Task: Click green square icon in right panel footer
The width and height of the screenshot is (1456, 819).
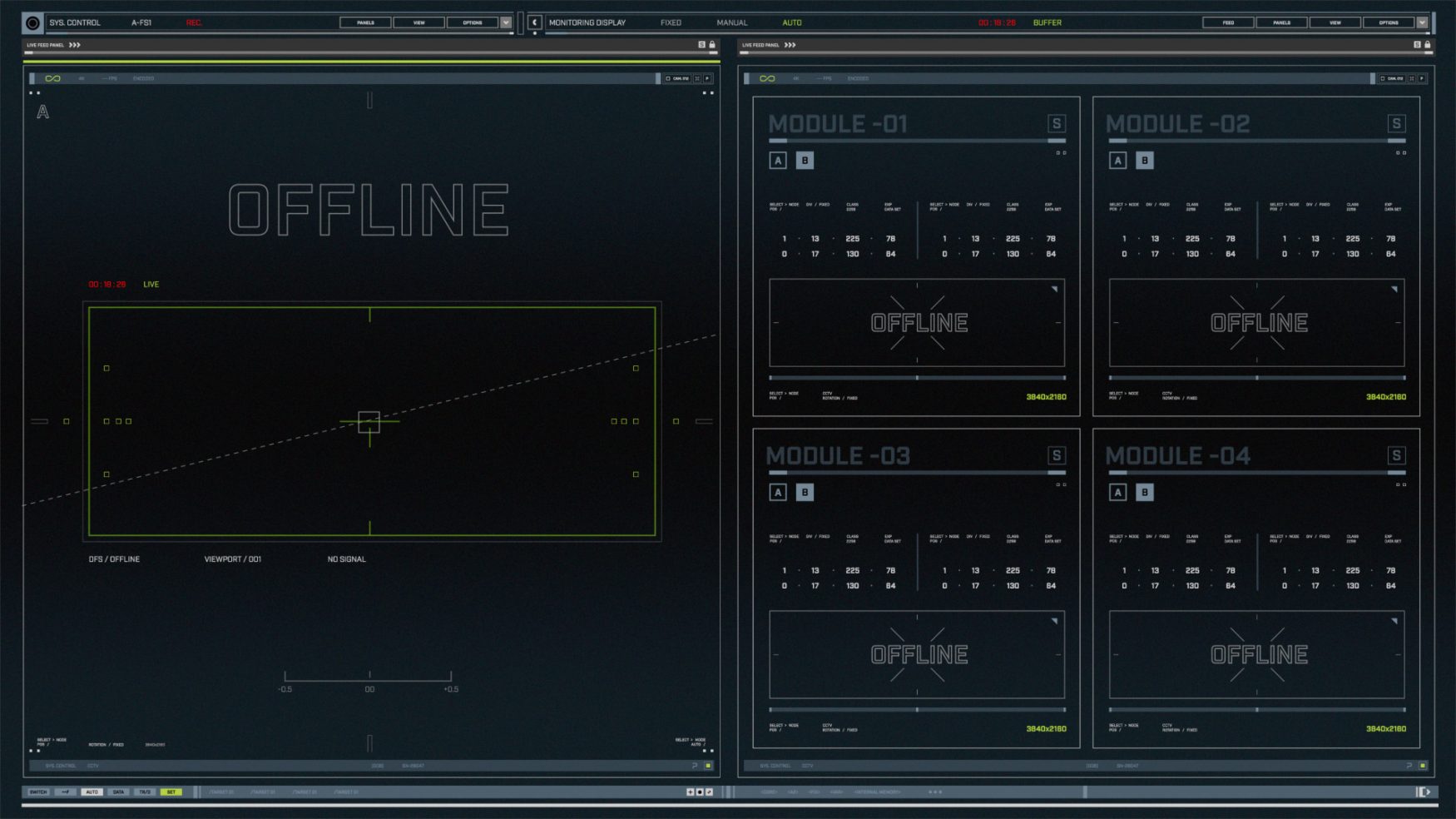Action: point(1423,766)
